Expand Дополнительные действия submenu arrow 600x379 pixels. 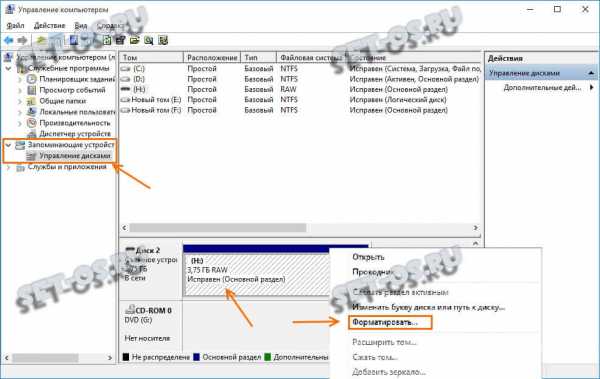(592, 88)
